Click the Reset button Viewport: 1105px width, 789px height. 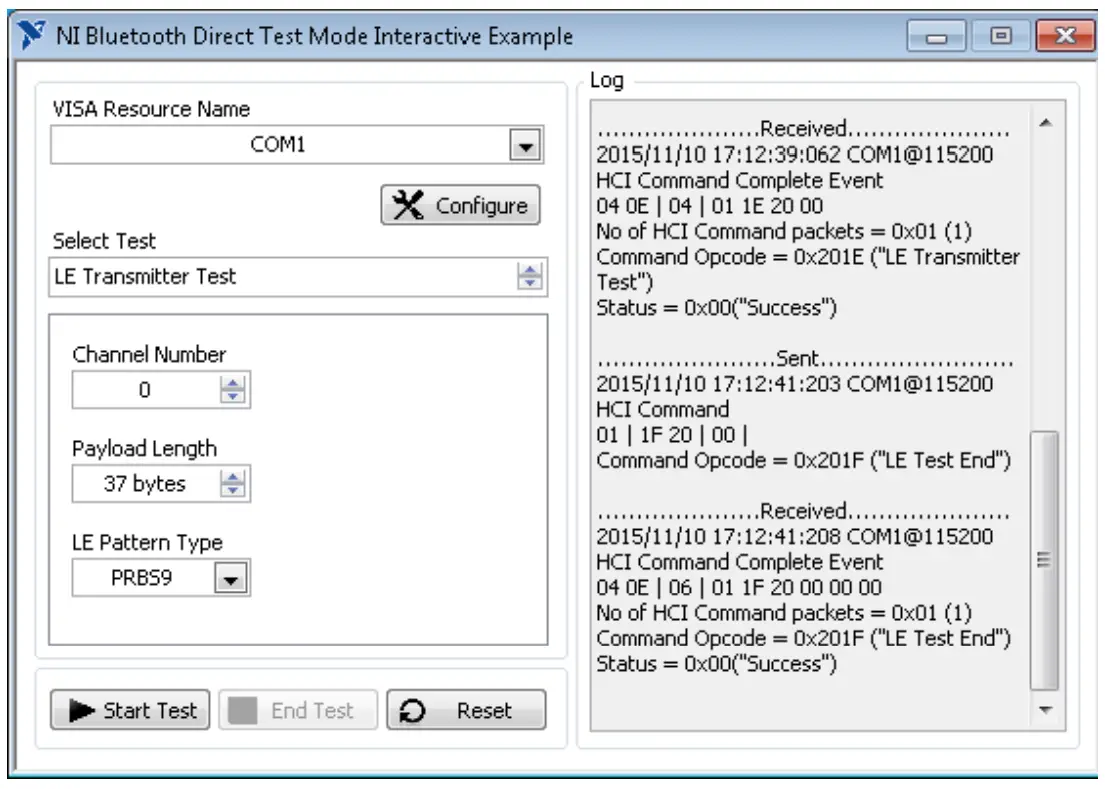coord(466,710)
